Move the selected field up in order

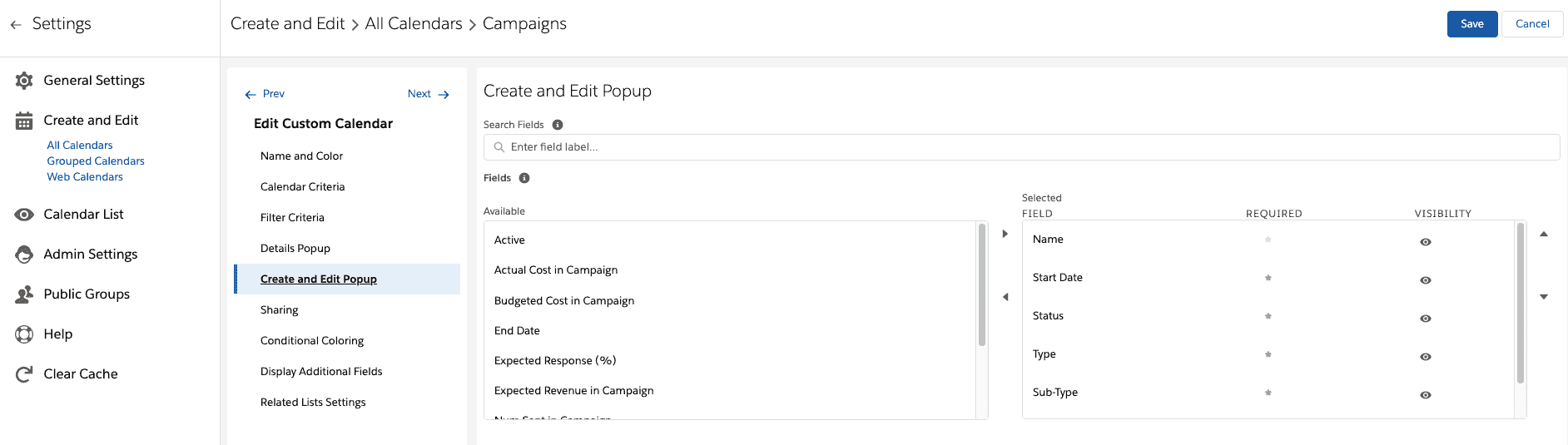pyautogui.click(x=1544, y=235)
